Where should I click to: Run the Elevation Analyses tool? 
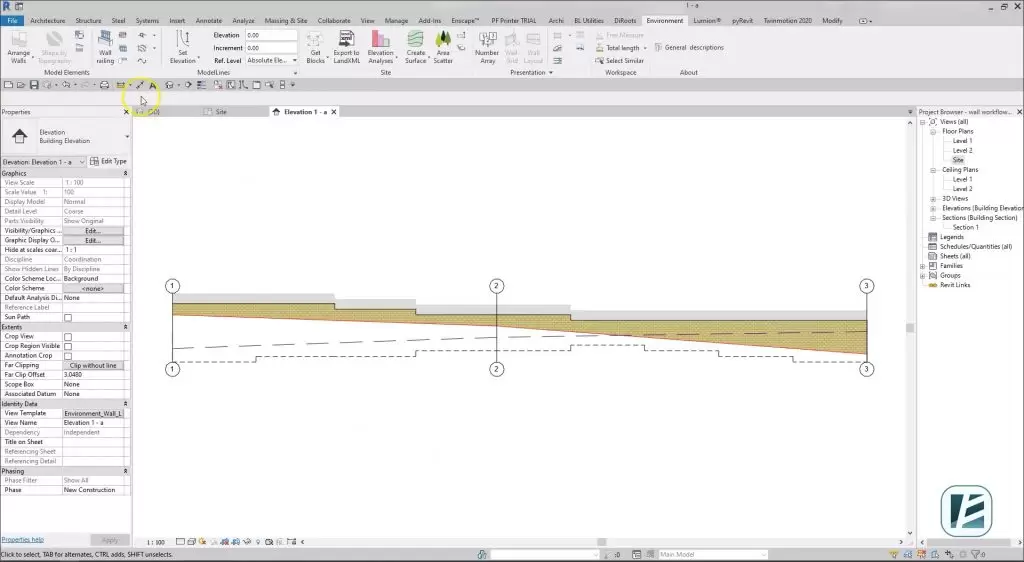380,45
